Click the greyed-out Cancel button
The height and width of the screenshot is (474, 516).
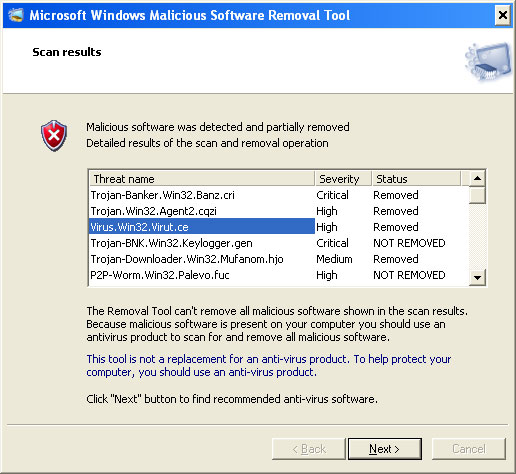[469, 449]
